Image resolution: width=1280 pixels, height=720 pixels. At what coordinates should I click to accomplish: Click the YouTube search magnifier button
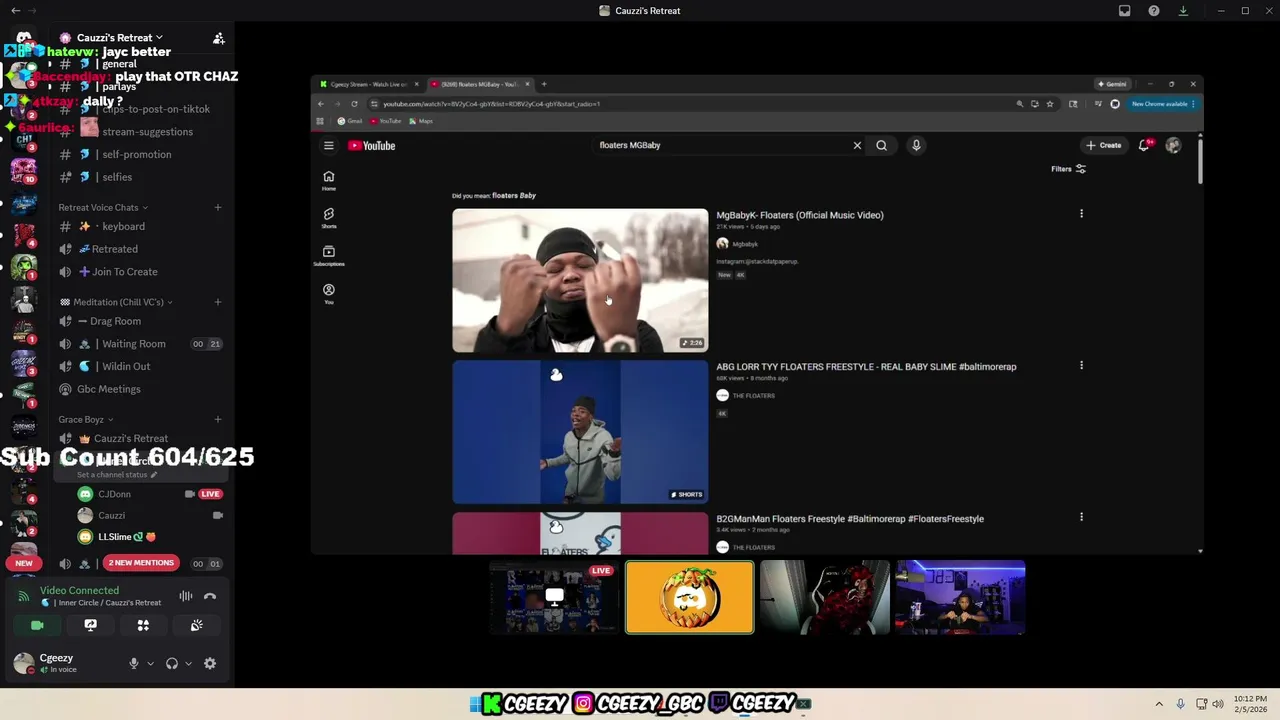click(881, 145)
